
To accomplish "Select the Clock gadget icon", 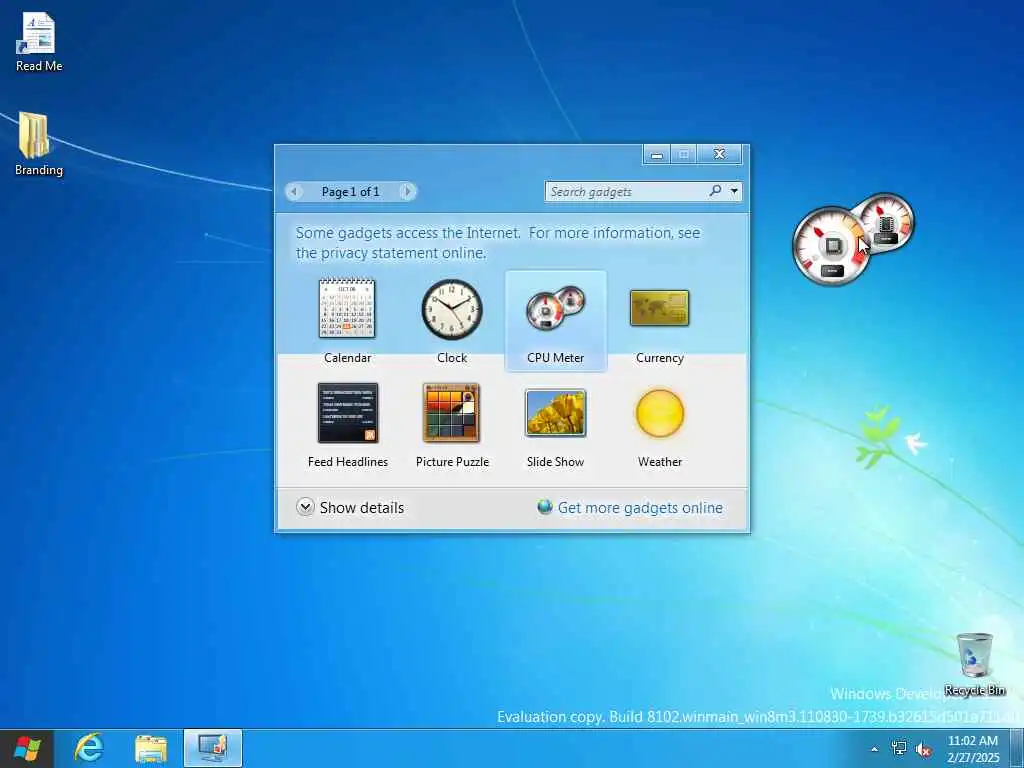I will [452, 309].
